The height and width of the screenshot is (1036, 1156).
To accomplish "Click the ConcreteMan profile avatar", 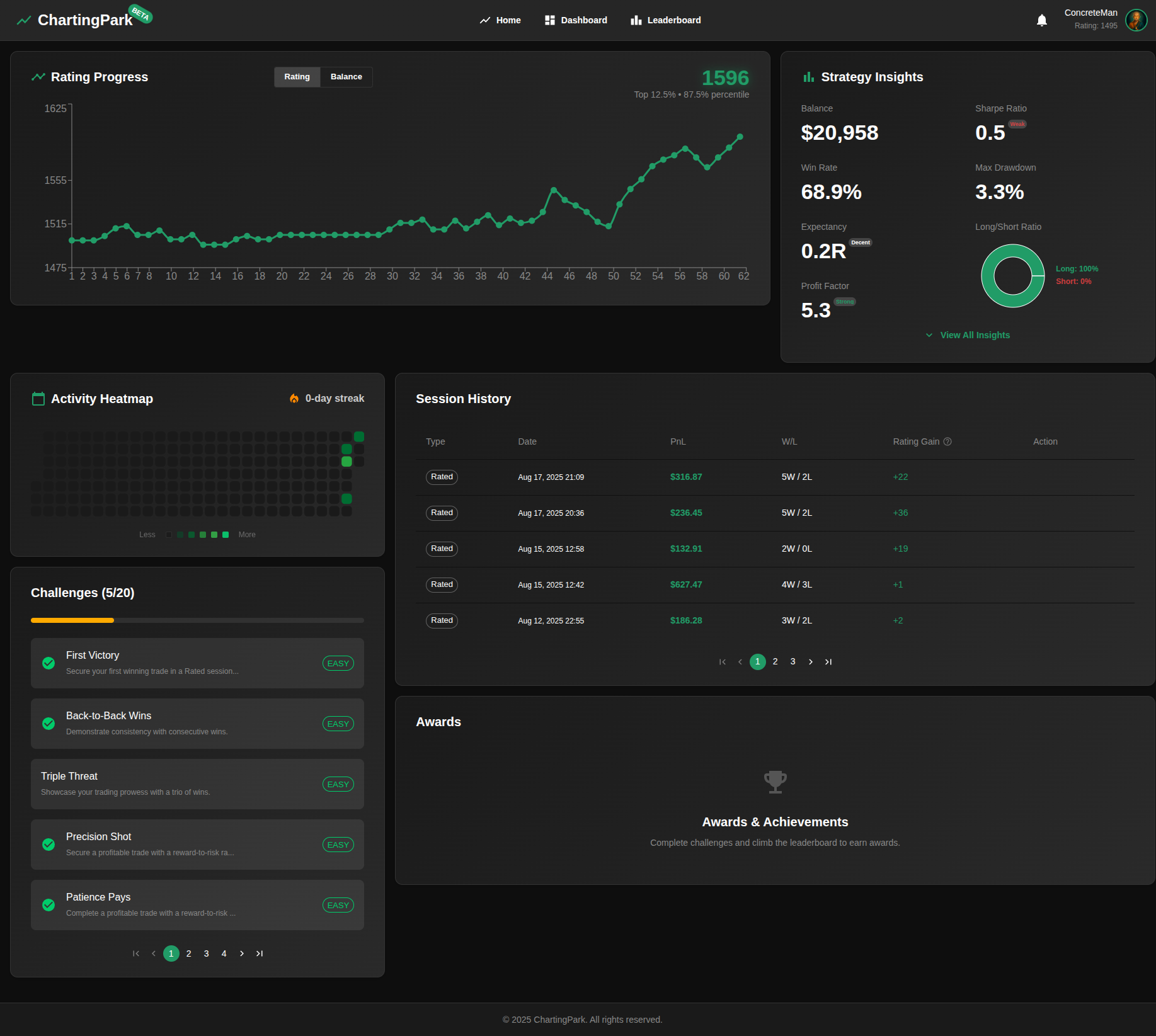I will [x=1136, y=20].
